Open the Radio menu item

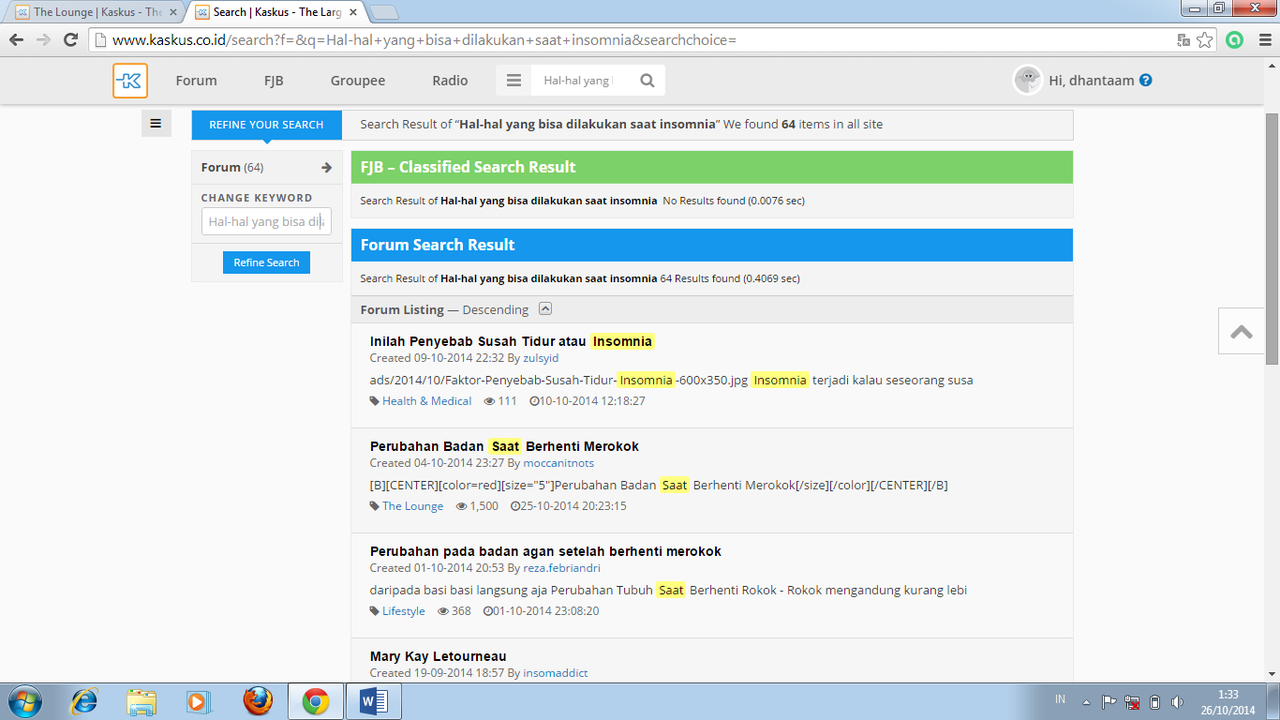(450, 81)
